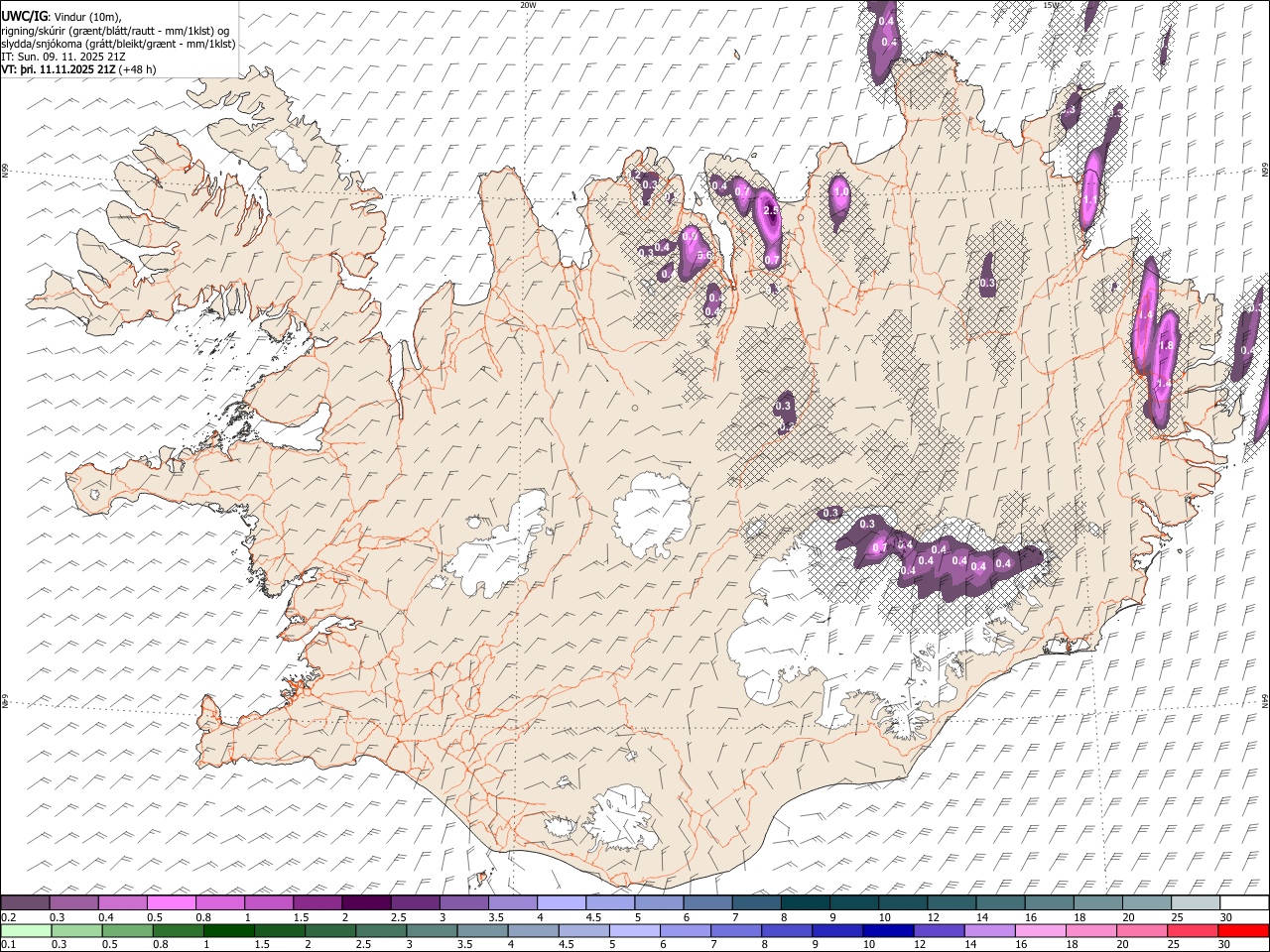Screen dimensions: 1270x952
Task: Click the 20W longitude label
Action: tap(528, 5)
